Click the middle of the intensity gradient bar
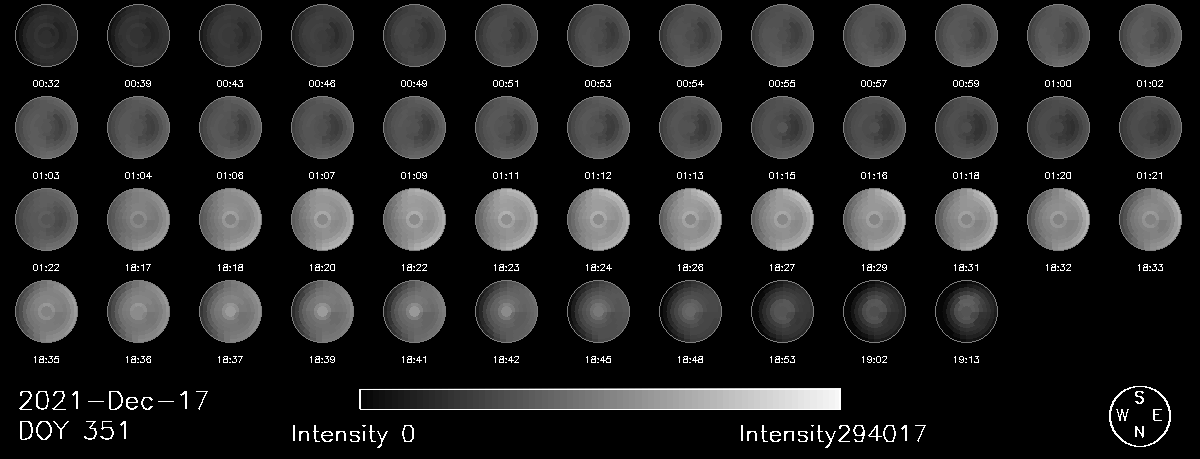 coord(600,400)
